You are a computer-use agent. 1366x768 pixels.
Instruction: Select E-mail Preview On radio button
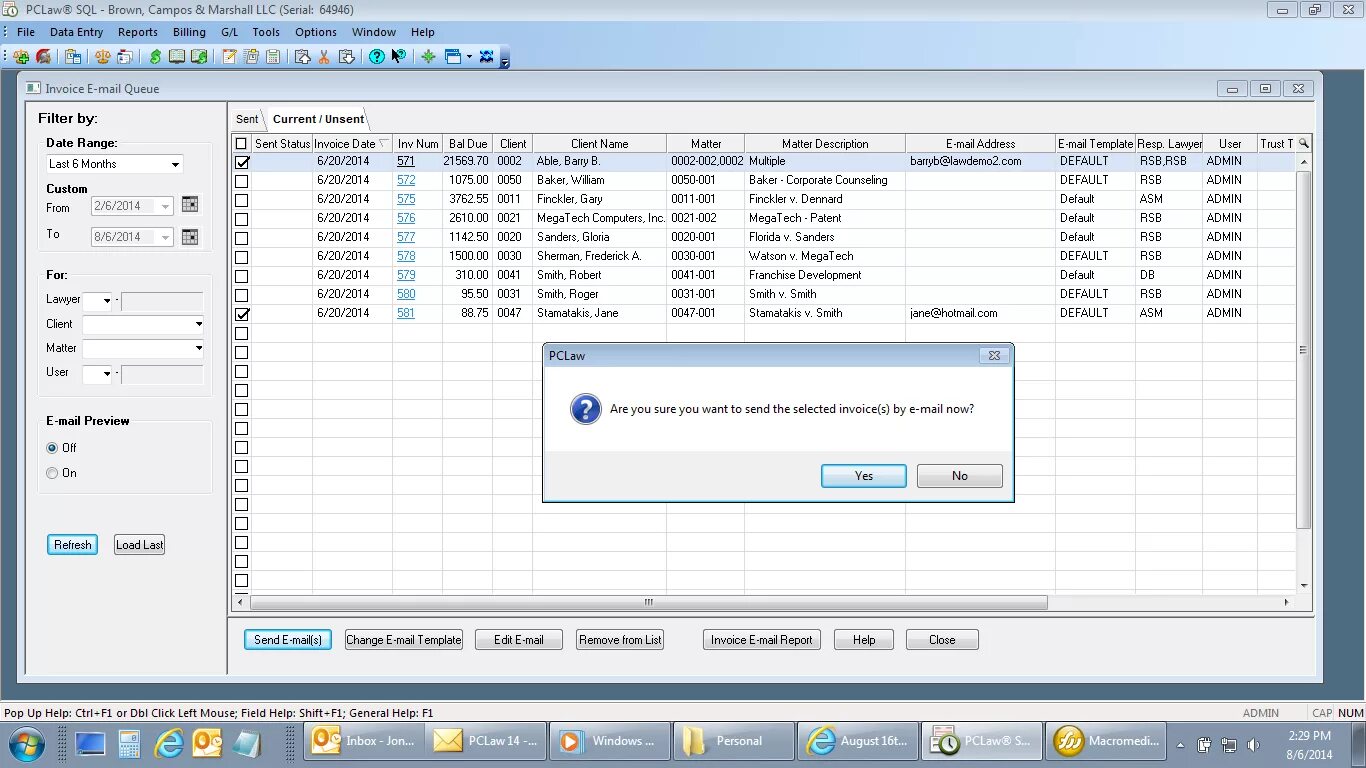52,473
